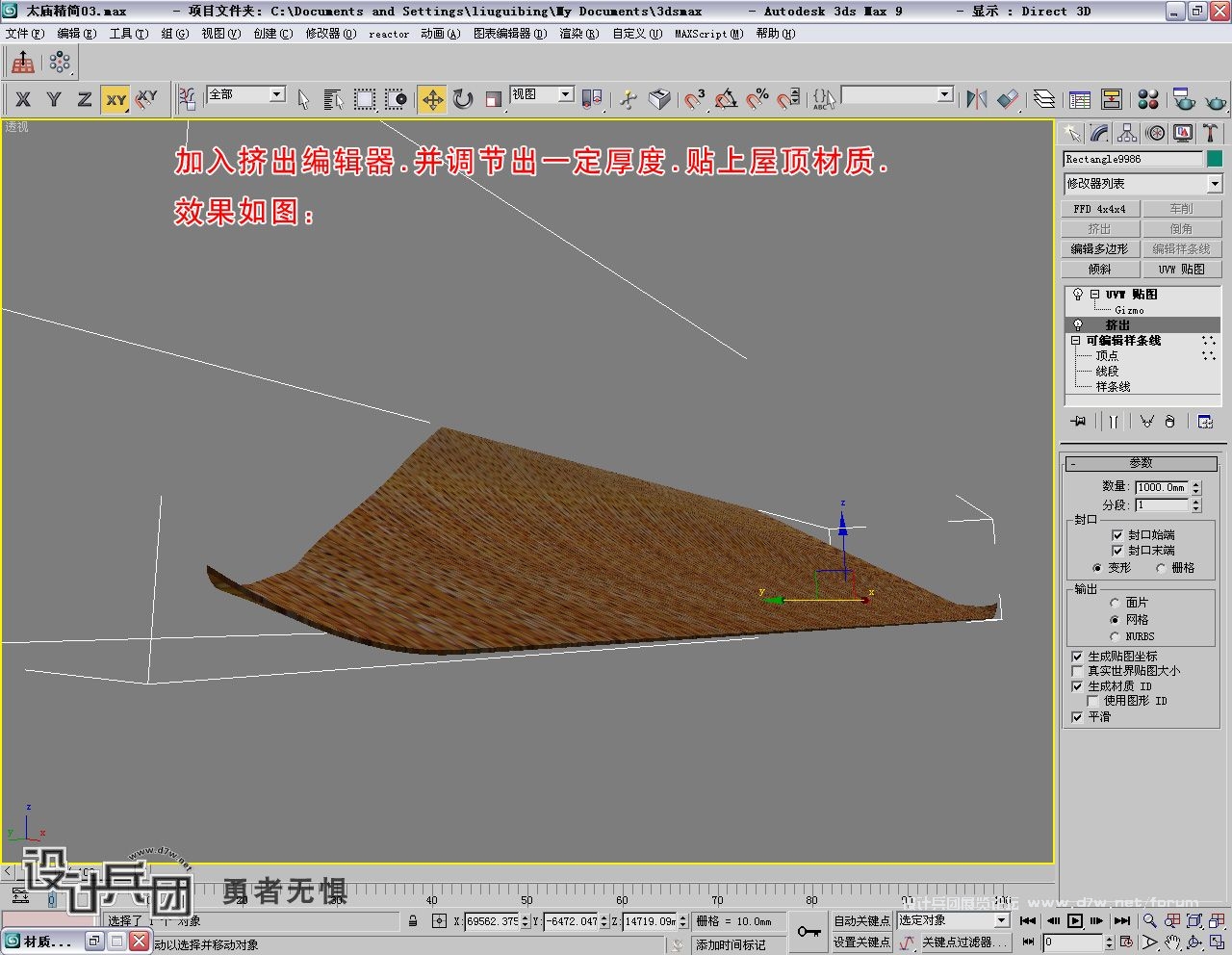Click the 编辑多边形 button
This screenshot has width=1232, height=955.
[1099, 249]
